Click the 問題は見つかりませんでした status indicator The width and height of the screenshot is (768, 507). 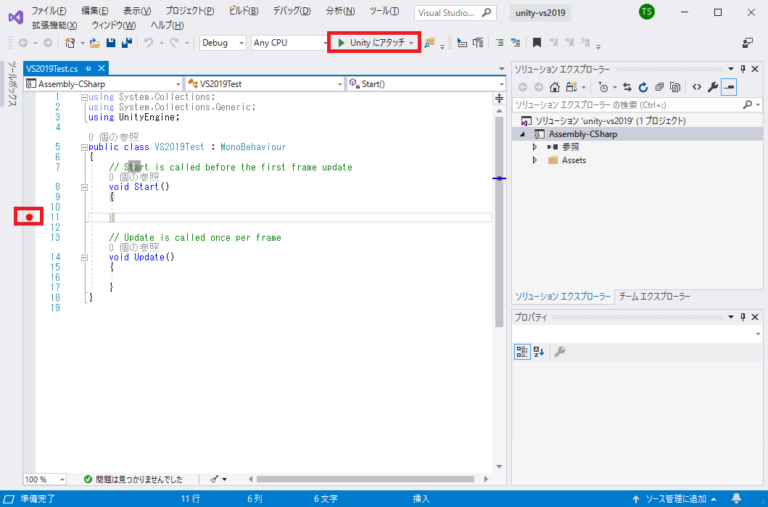click(x=133, y=479)
